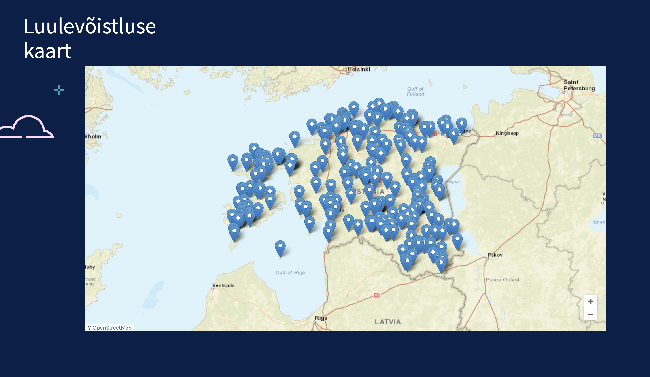Click the Kingisepp town label

pos(507,134)
